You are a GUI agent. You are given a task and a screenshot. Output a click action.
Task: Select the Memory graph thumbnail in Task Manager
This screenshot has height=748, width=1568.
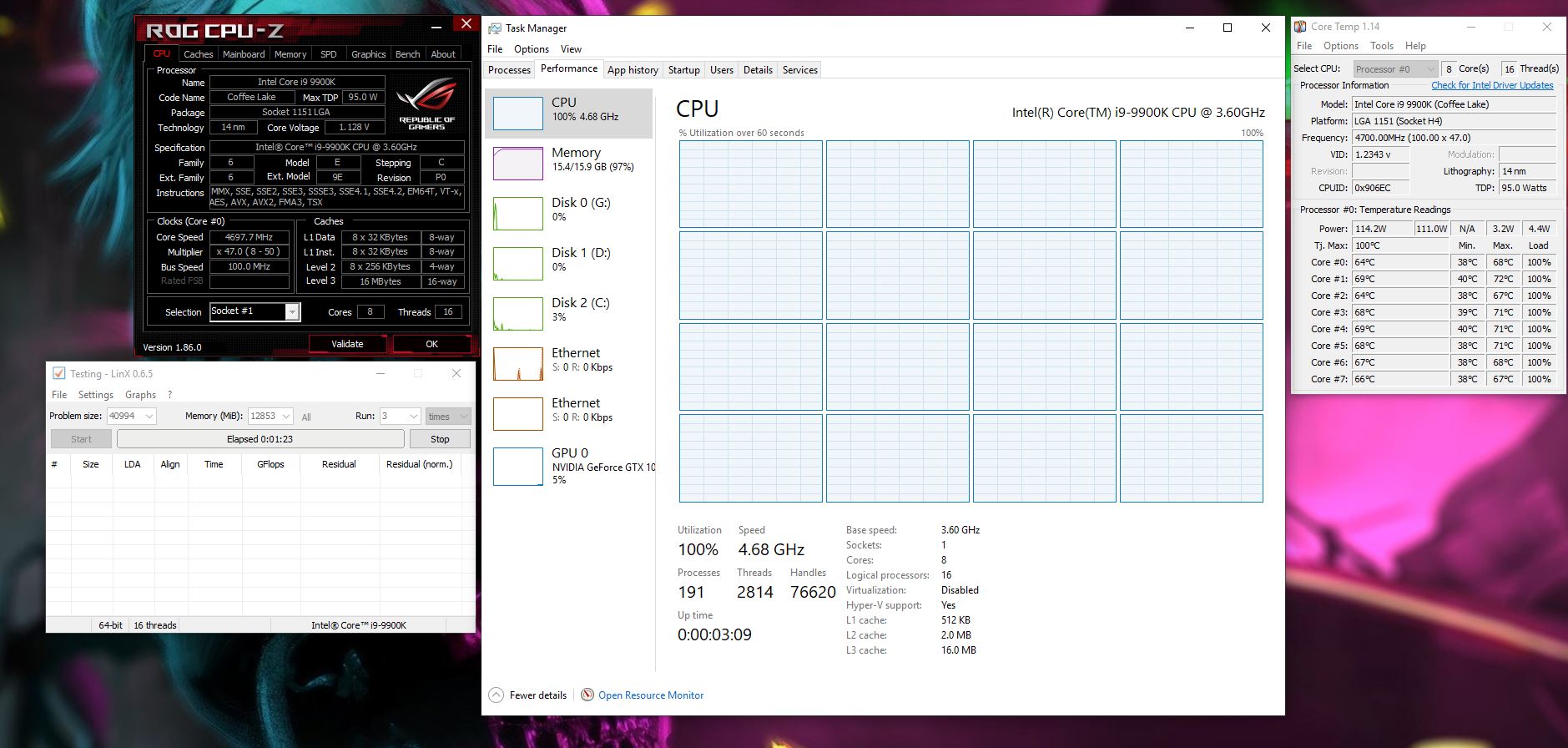tap(518, 163)
